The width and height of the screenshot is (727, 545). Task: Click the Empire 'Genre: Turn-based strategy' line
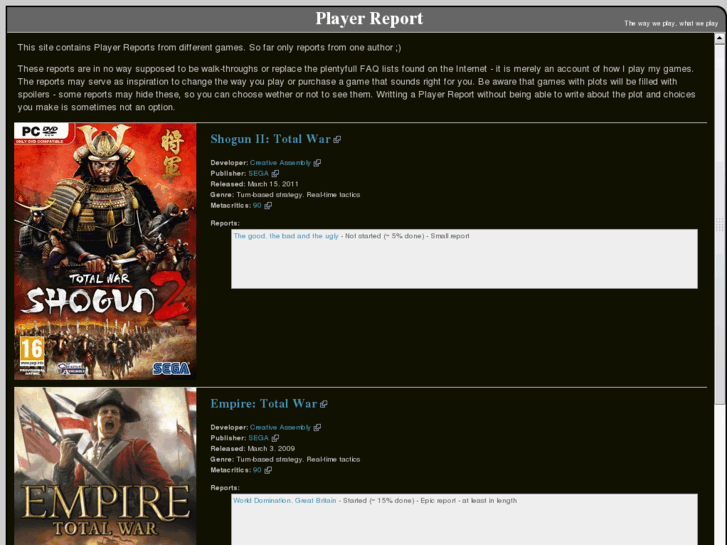285,459
